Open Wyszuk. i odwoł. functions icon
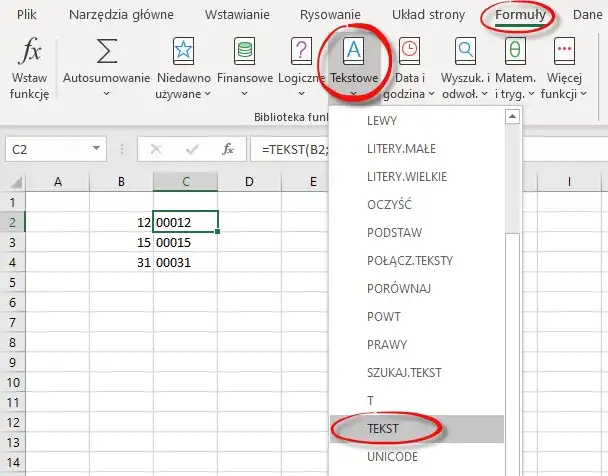The image size is (608, 476). (465, 50)
